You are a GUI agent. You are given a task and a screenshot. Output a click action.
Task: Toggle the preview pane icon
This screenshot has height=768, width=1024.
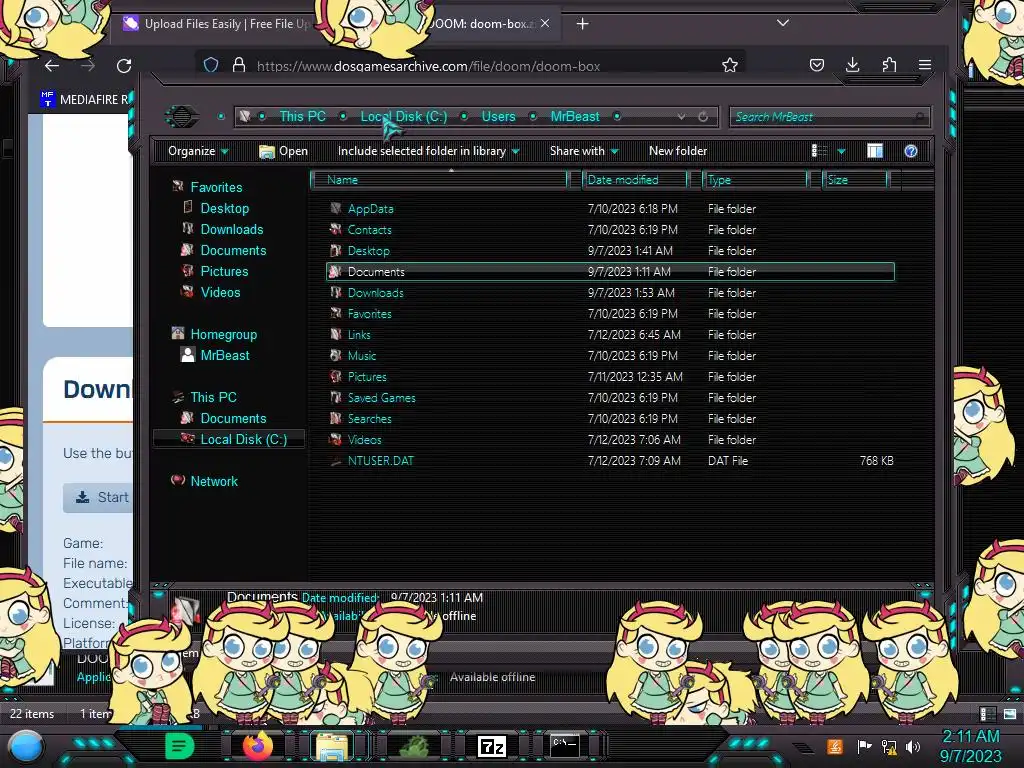click(x=875, y=151)
